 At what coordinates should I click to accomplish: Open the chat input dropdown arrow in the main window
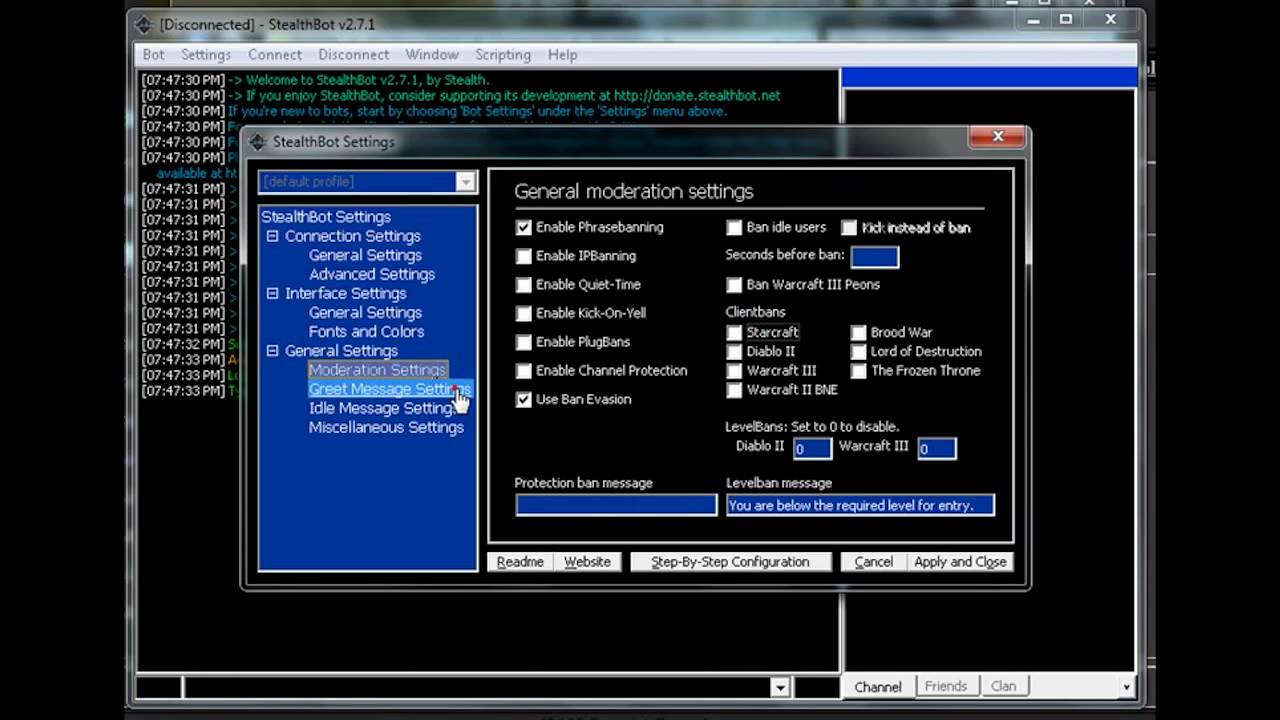coord(780,687)
